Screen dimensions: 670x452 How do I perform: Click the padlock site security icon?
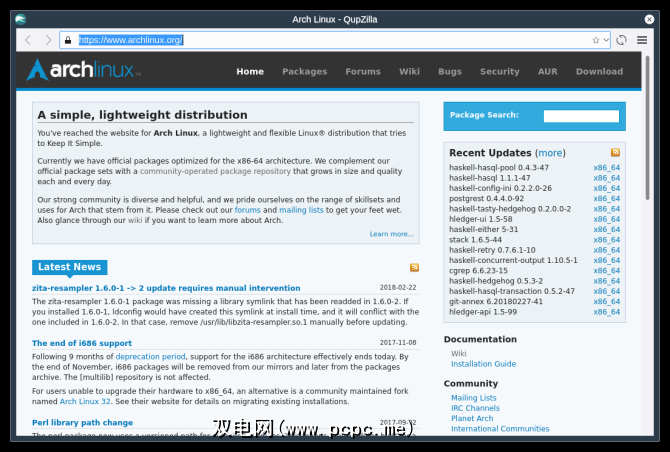point(68,40)
